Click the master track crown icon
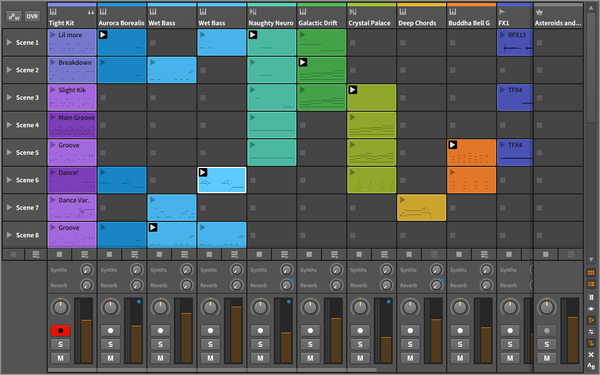Screen dimensions: 600x375 click(x=539, y=12)
